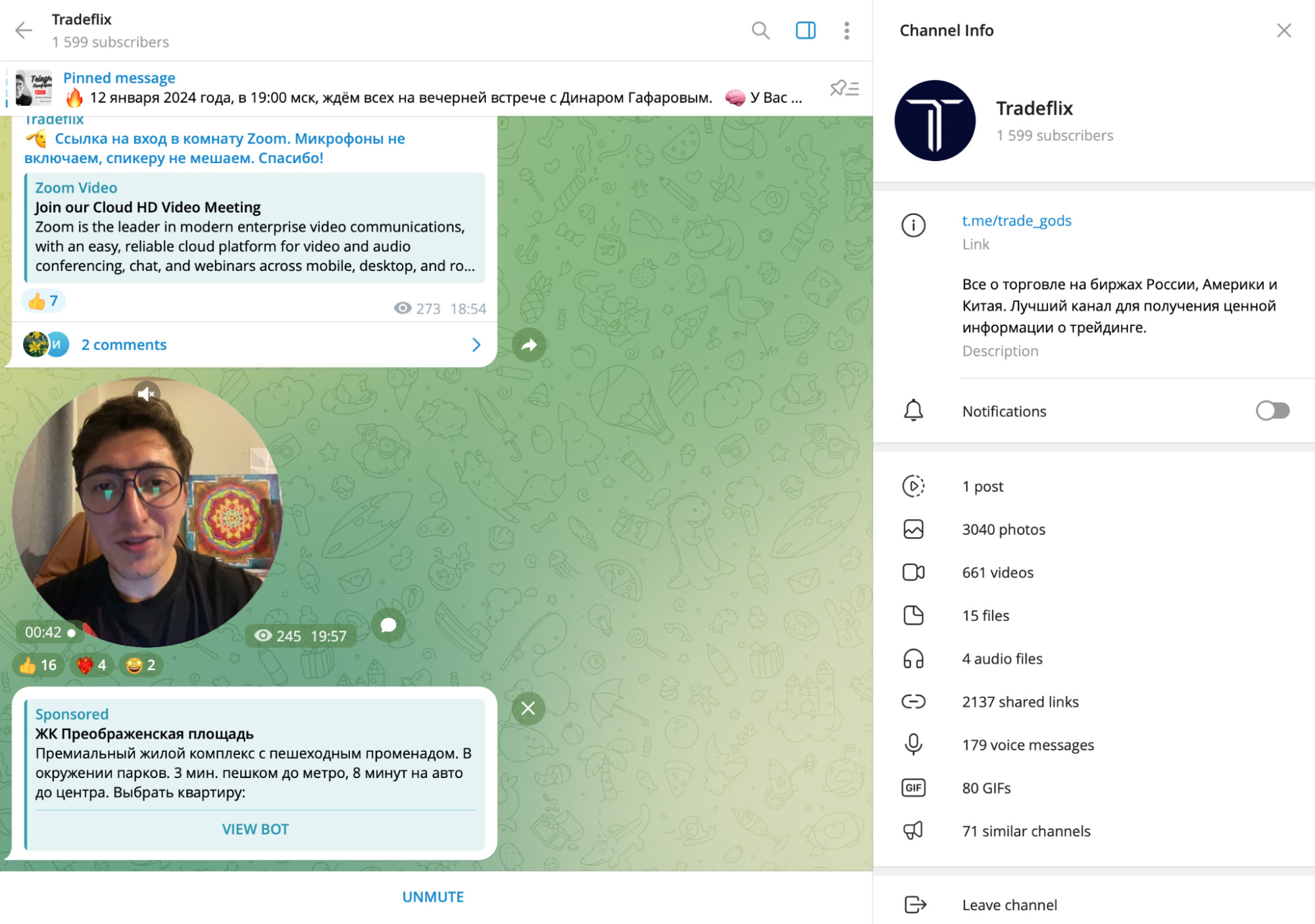This screenshot has width=1315, height=924.
Task: Click the leave channel exit icon
Action: [914, 905]
